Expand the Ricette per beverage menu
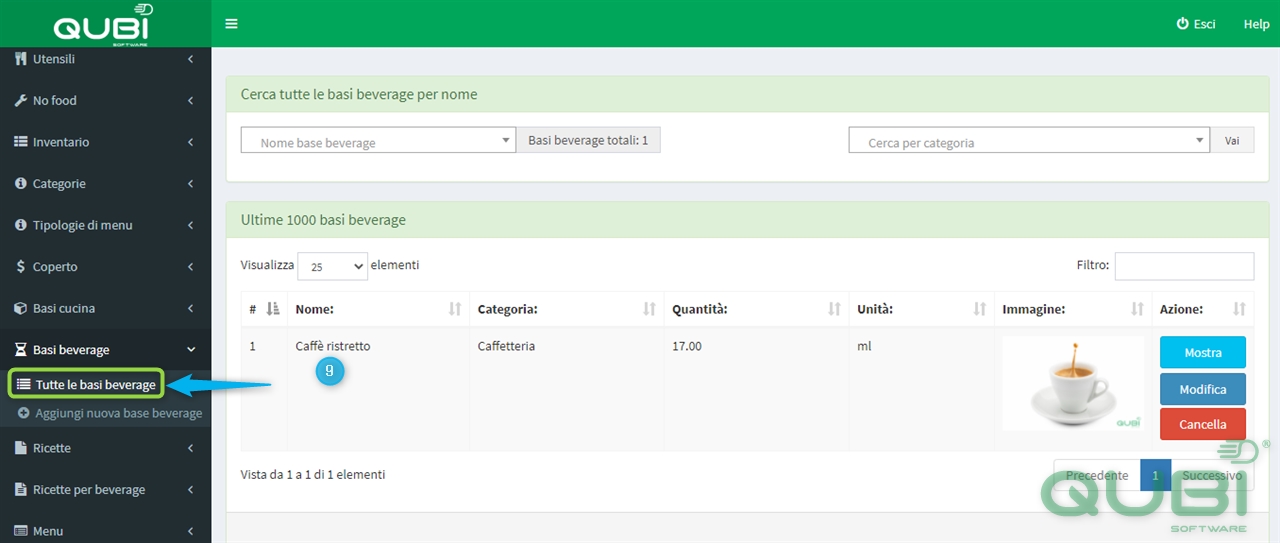The image size is (1280, 543). coord(105,490)
